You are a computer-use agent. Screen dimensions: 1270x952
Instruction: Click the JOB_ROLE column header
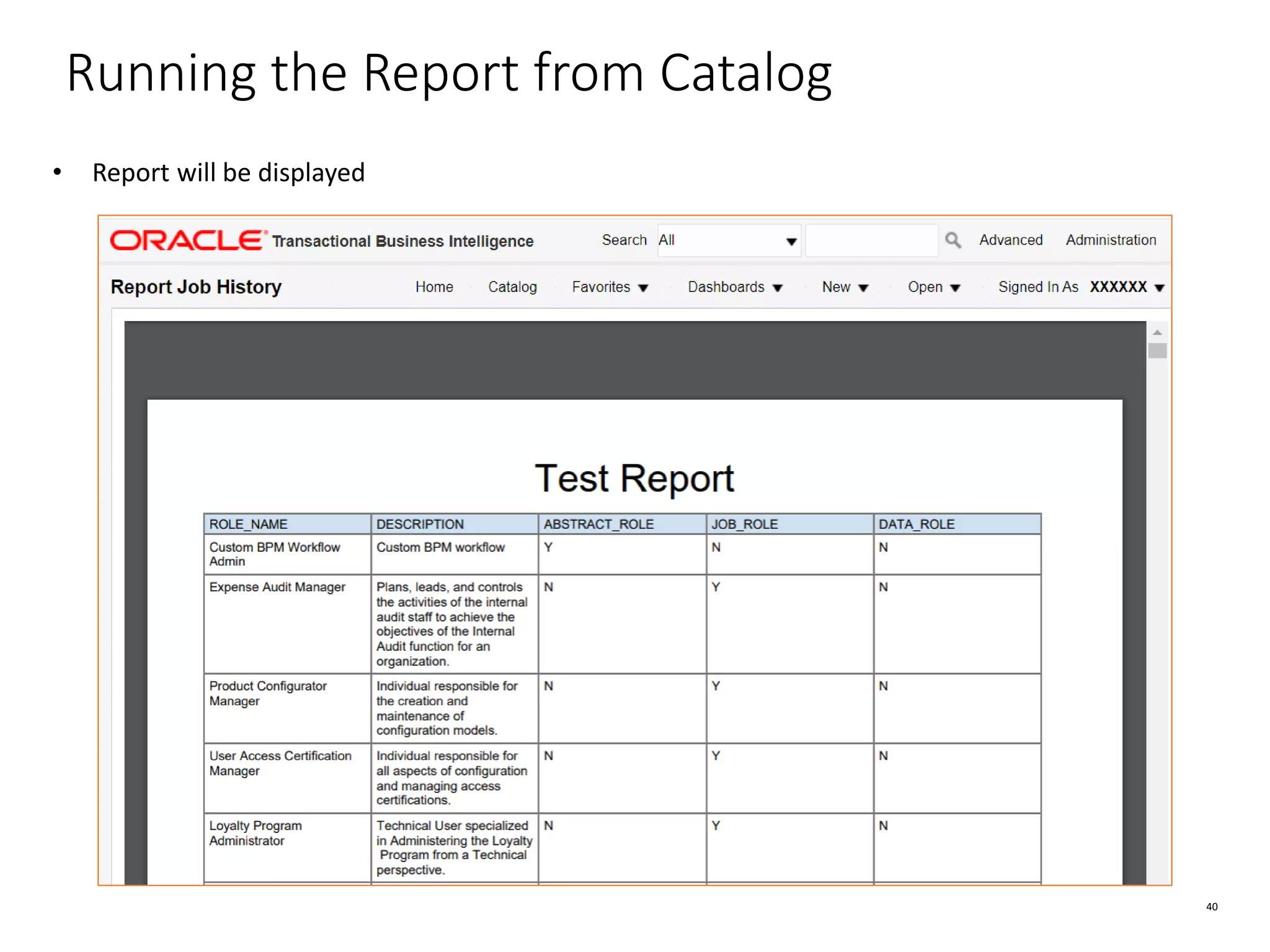point(789,524)
